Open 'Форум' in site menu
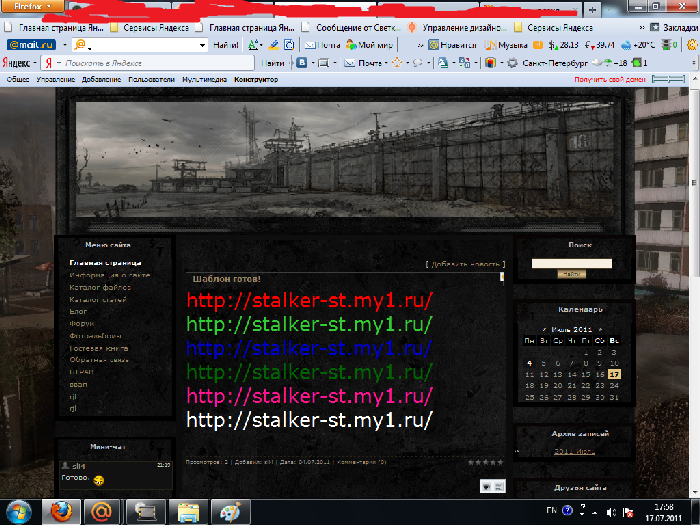 pos(82,323)
